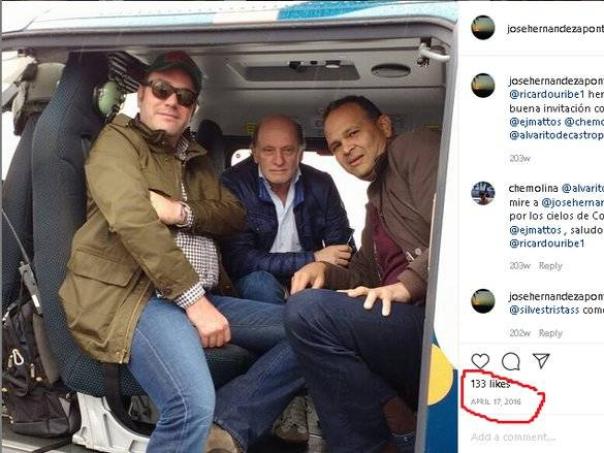Reply to the 202w comment
Image resolution: width=604 pixels, height=453 pixels.
tap(550, 333)
